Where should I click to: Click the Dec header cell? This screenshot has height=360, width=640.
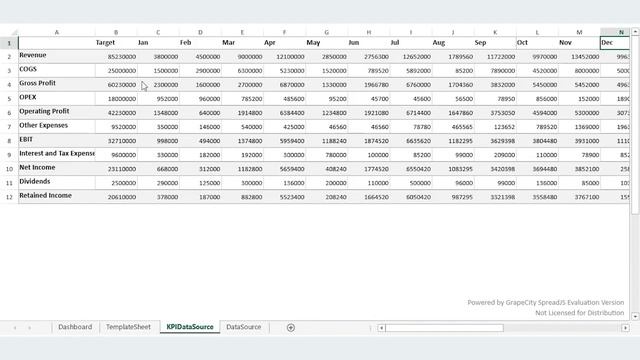point(615,42)
